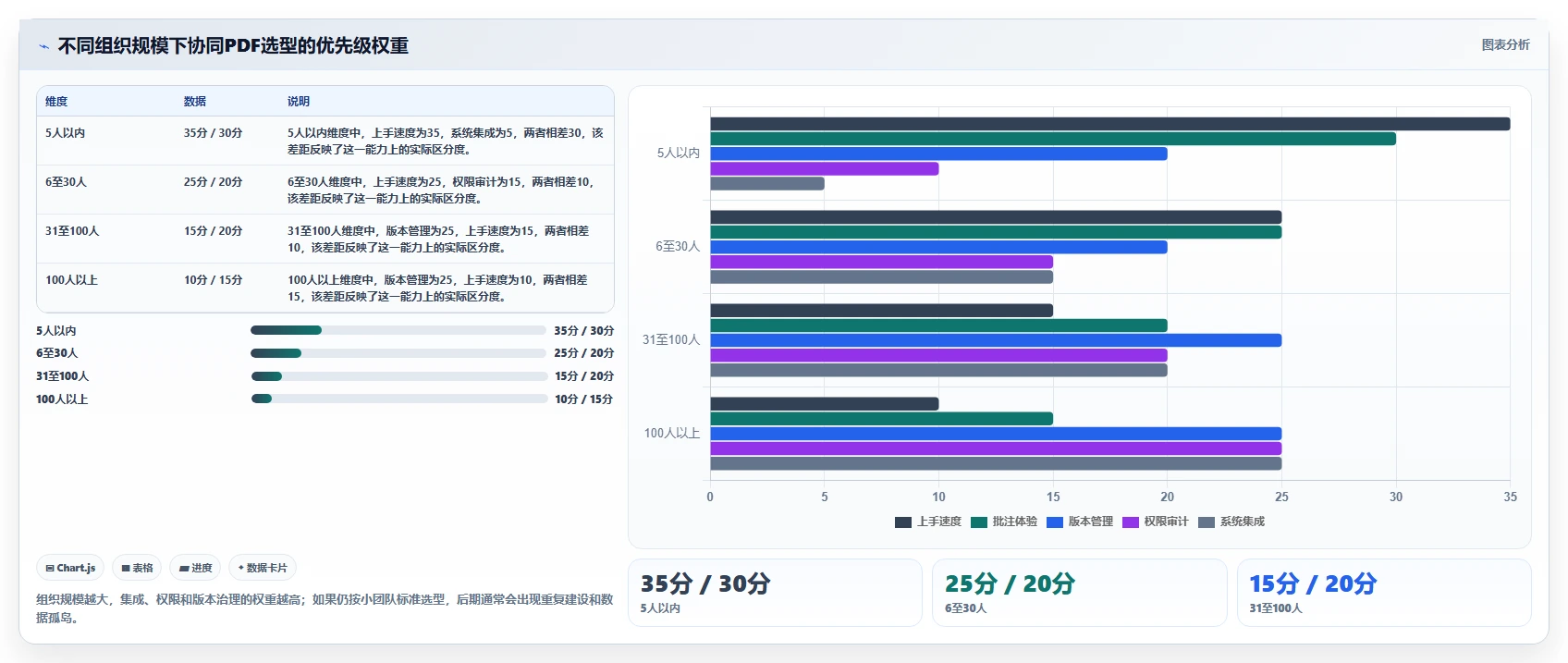Click the 100人以上 progress bar
The height and width of the screenshot is (663, 1568).
click(399, 399)
